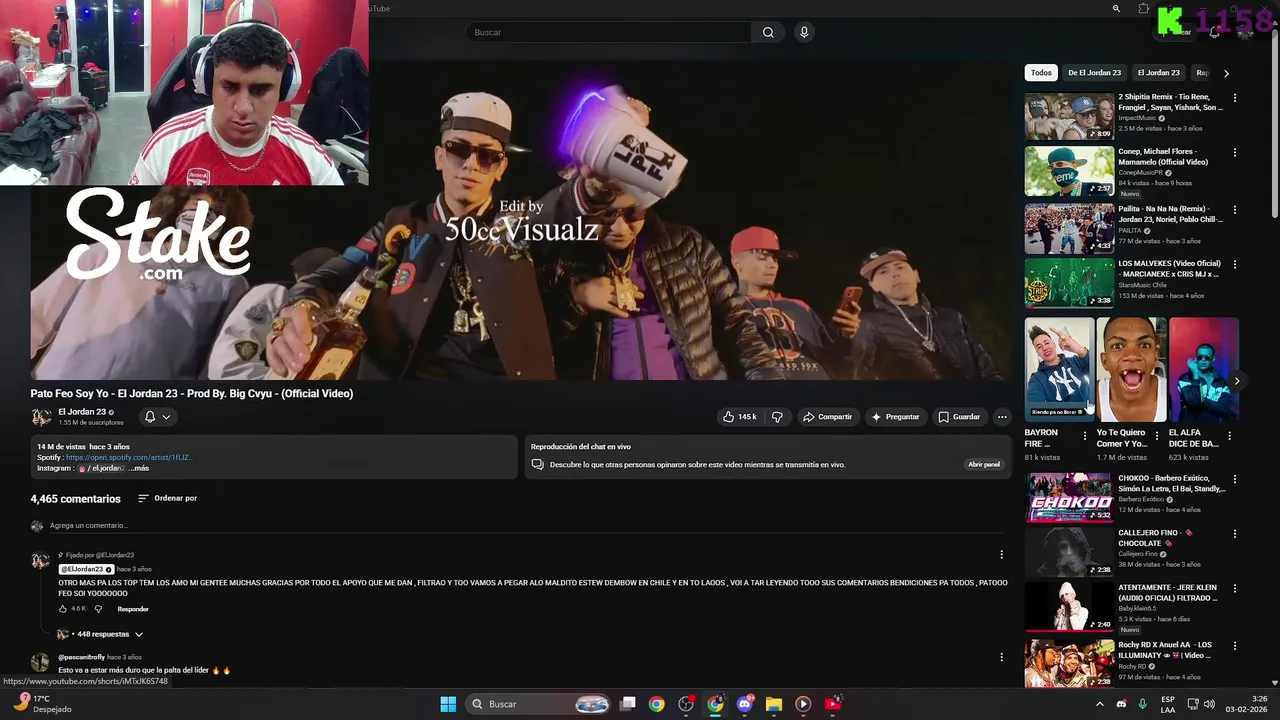Screen dimensions: 1280x720
Task: Open ATENTAMENTE Jere Klein title
Action: (1168, 593)
